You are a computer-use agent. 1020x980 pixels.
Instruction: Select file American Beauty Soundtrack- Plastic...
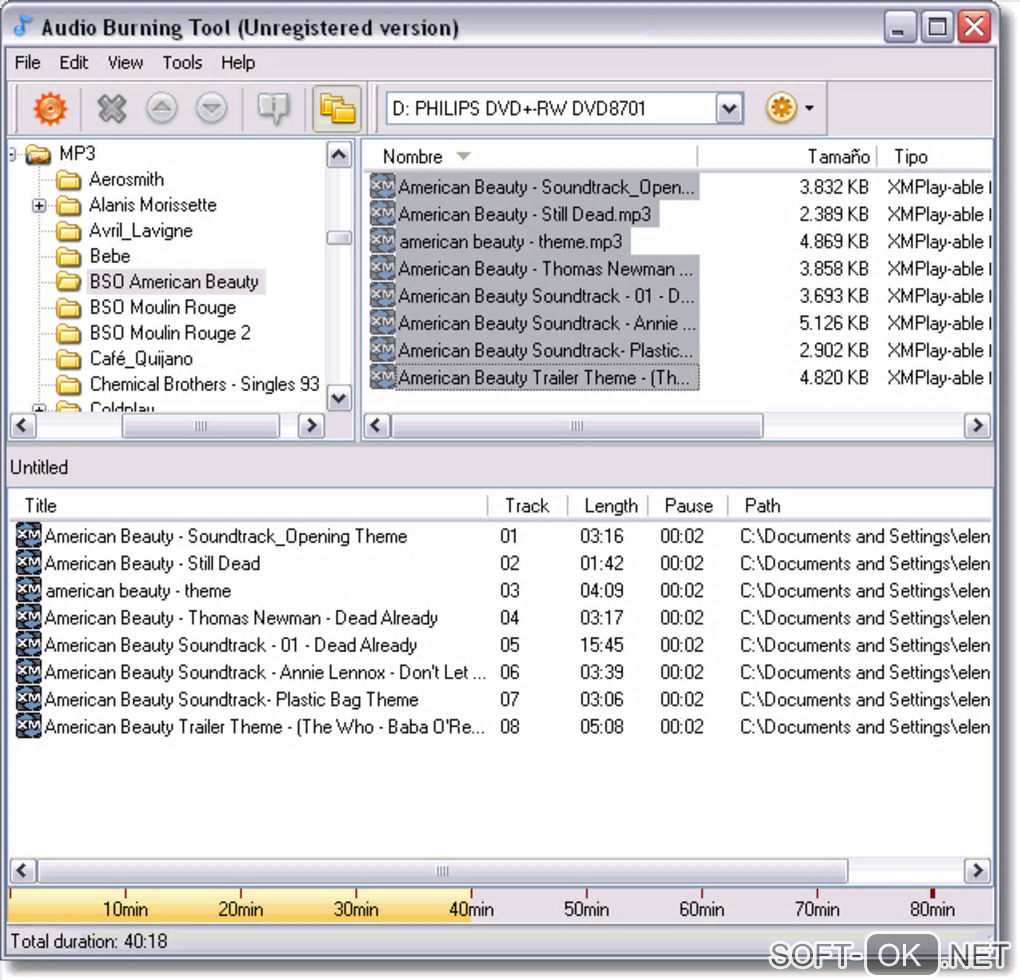545,351
